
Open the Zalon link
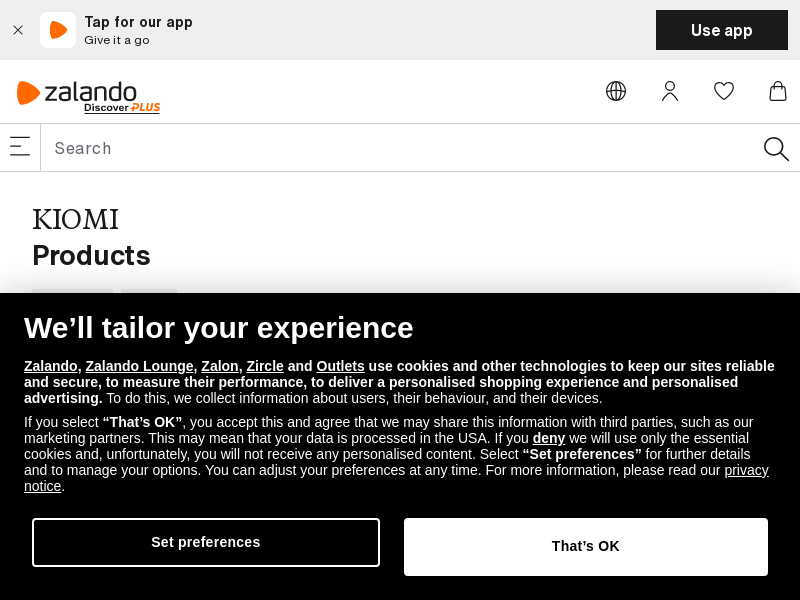click(219, 366)
